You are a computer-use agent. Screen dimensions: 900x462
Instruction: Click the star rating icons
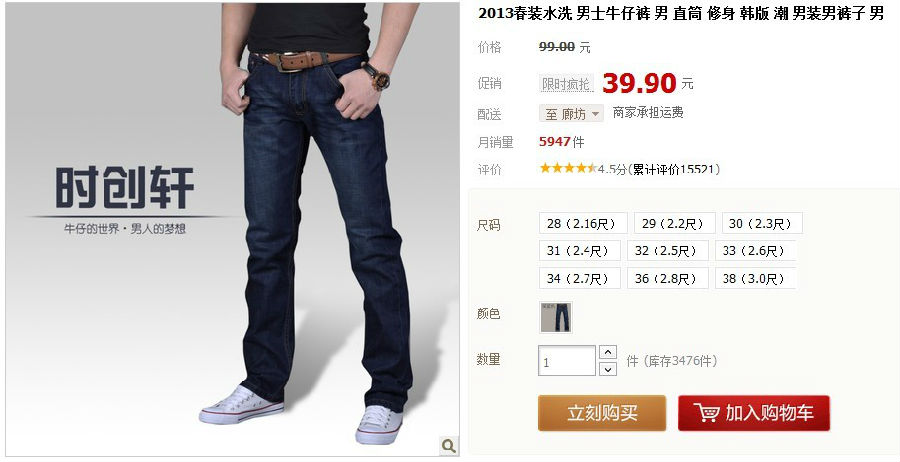[x=568, y=169]
